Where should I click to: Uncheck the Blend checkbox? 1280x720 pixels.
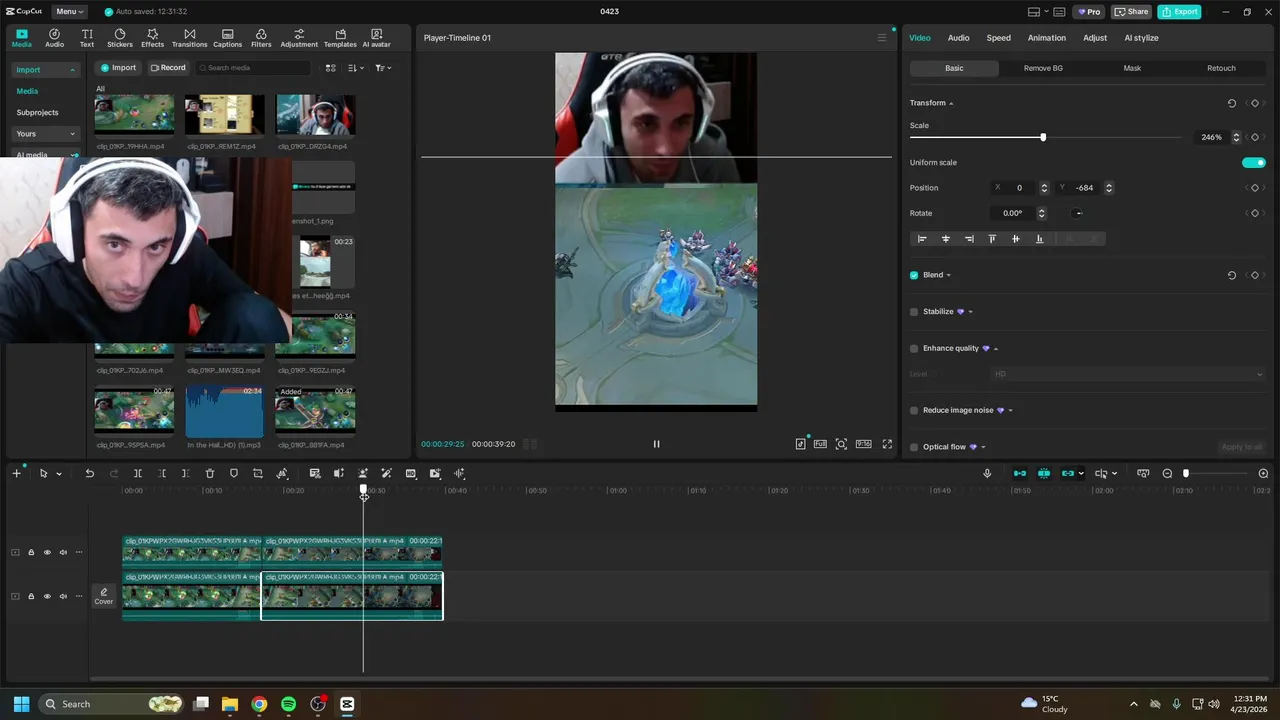(x=914, y=275)
